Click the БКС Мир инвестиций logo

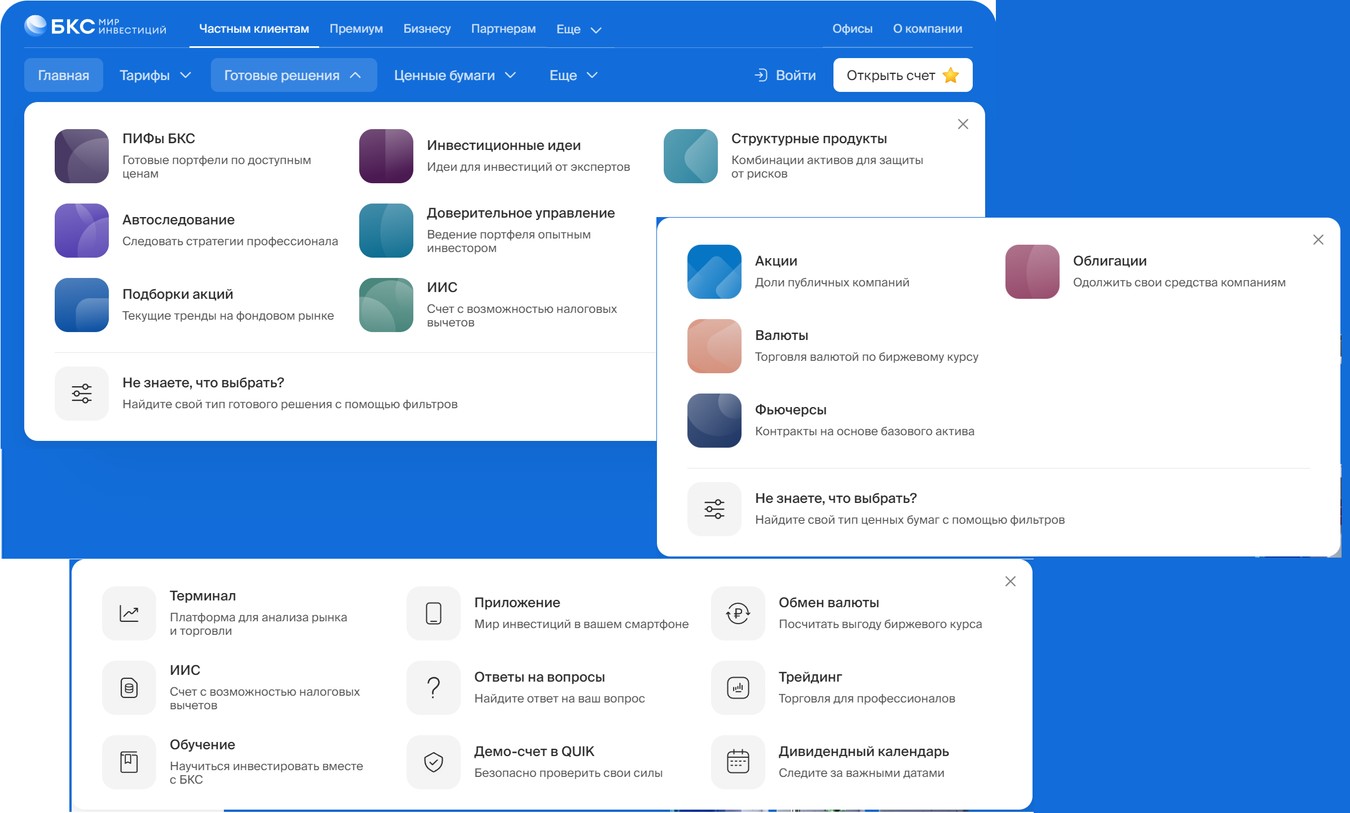pos(95,27)
